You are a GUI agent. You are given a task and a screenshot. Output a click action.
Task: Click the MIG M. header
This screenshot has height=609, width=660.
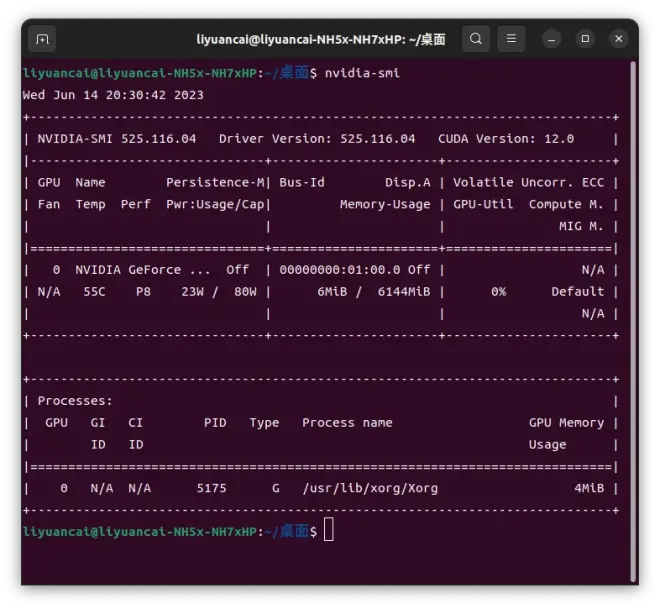coord(581,226)
